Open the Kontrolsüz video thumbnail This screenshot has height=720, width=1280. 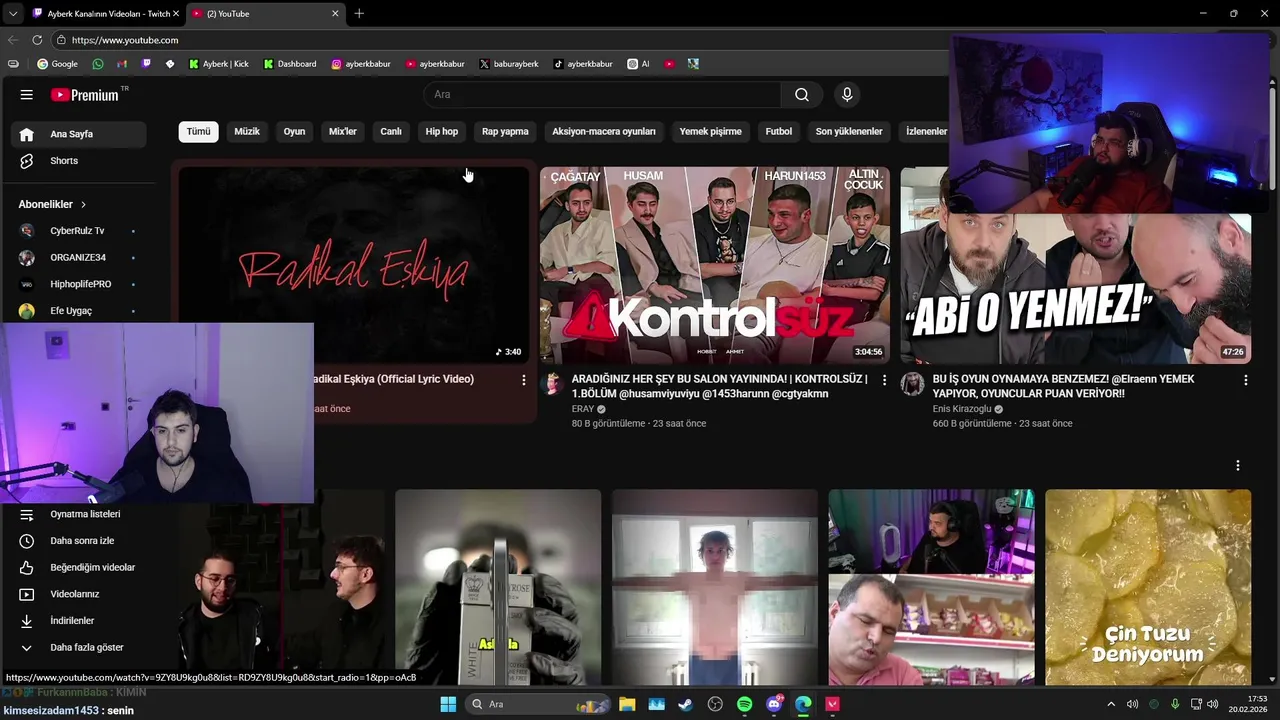[714, 265]
